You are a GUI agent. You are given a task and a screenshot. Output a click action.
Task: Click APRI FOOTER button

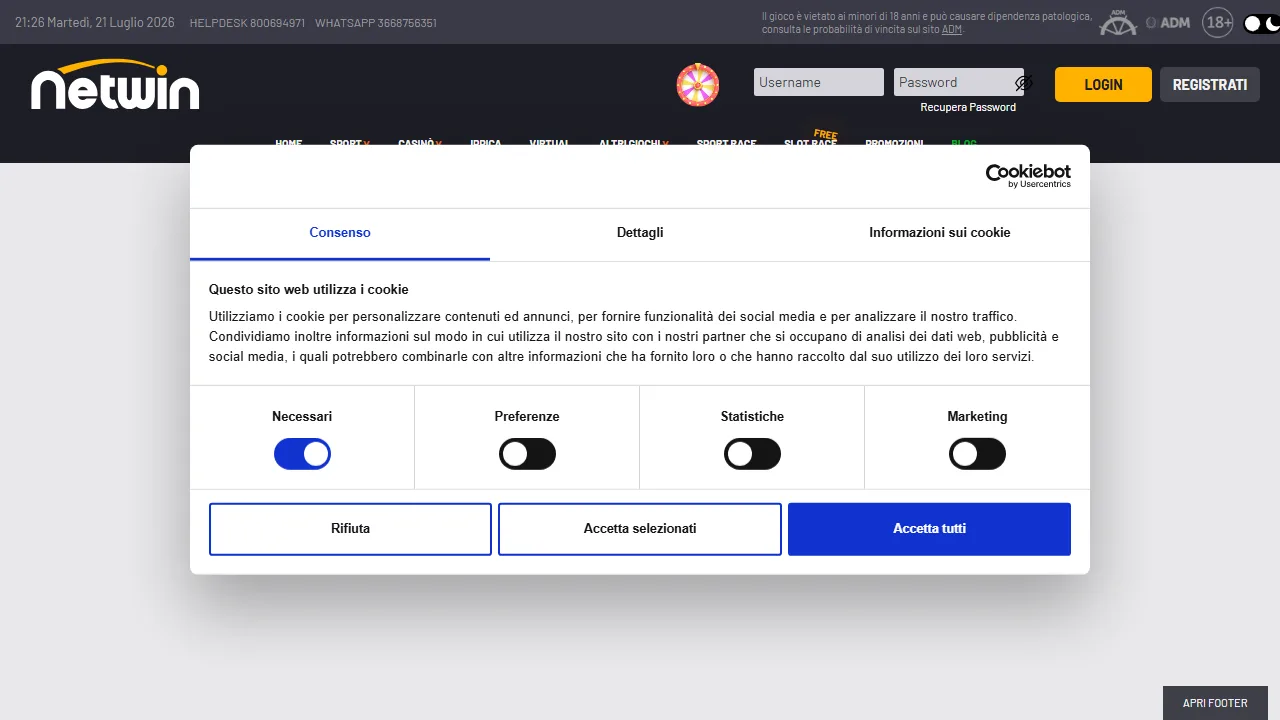[x=1215, y=703]
